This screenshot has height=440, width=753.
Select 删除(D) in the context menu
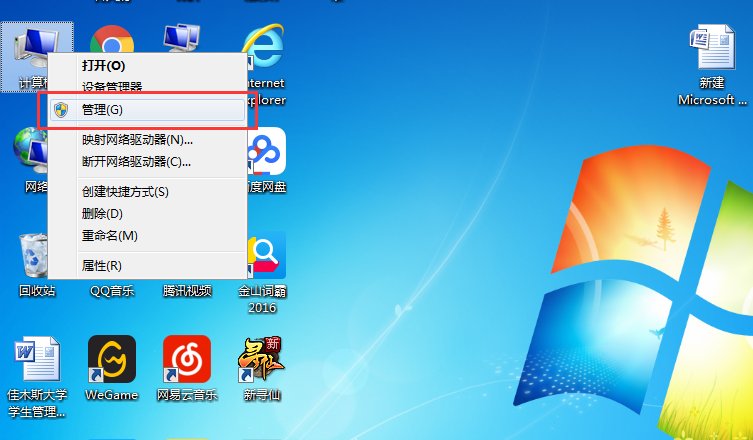click(148, 213)
